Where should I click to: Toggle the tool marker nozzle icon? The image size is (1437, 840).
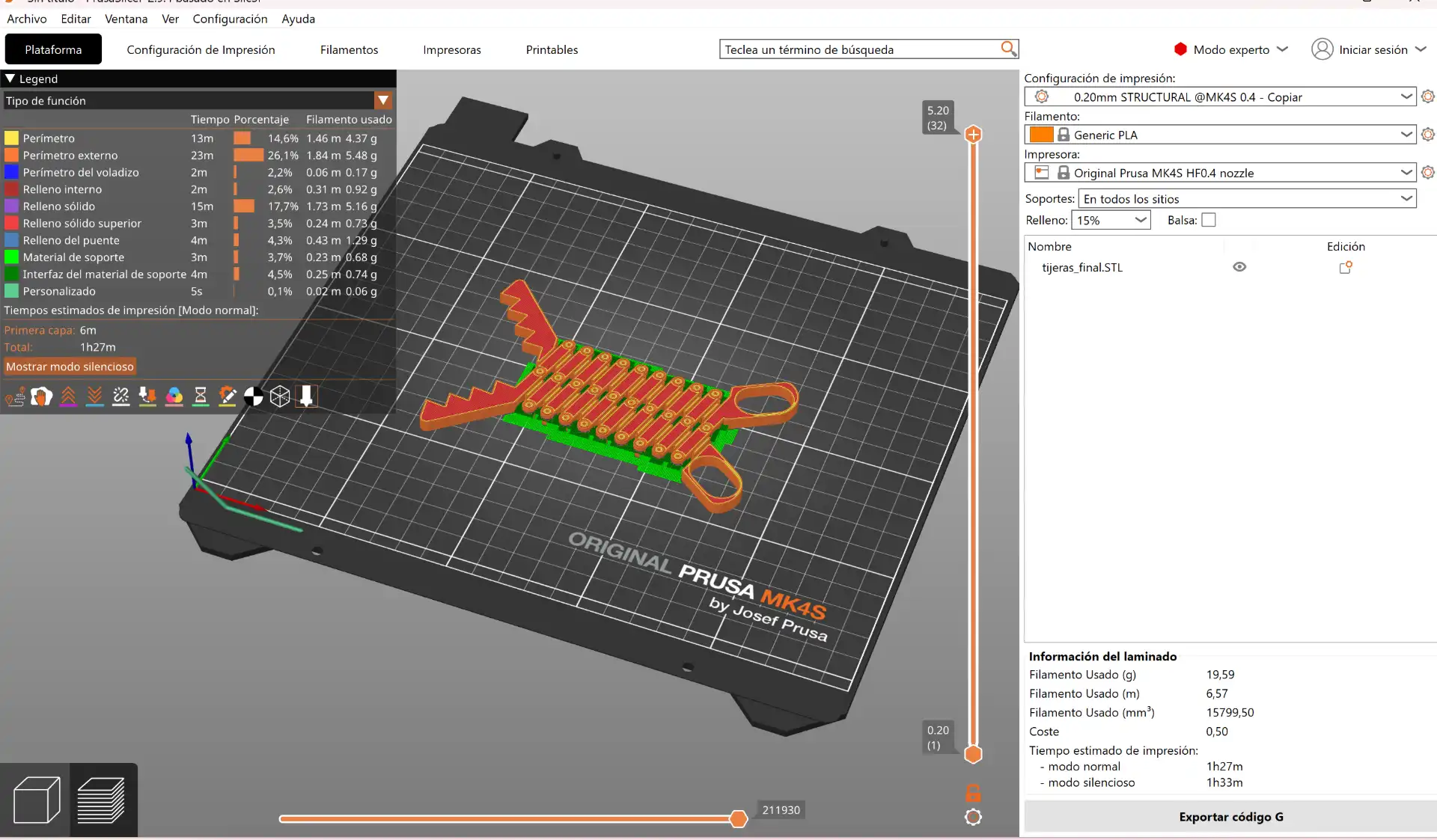click(306, 396)
